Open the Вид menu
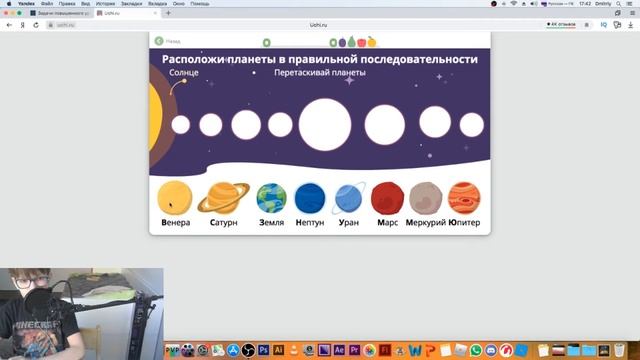The width and height of the screenshot is (640, 360). (x=85, y=4)
